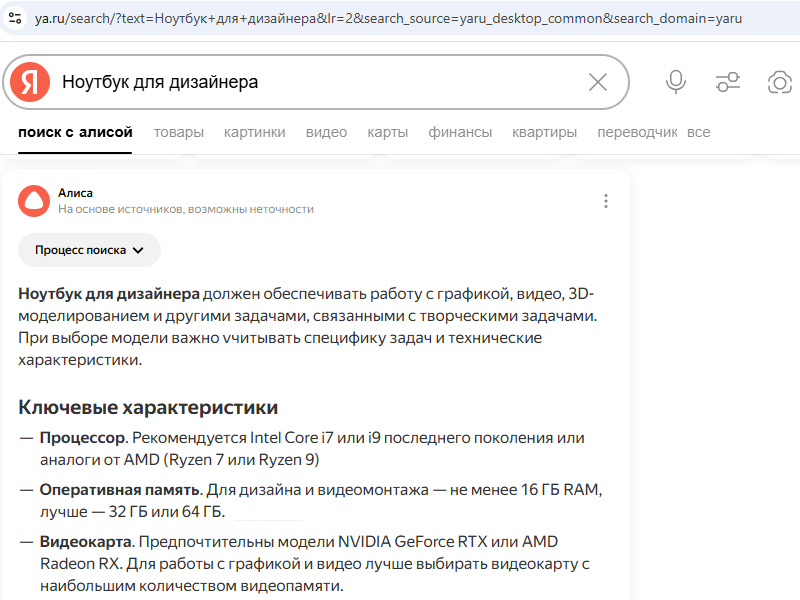
Task: Click the search field with 'Ноутбук для дизайнера'
Action: tap(316, 82)
